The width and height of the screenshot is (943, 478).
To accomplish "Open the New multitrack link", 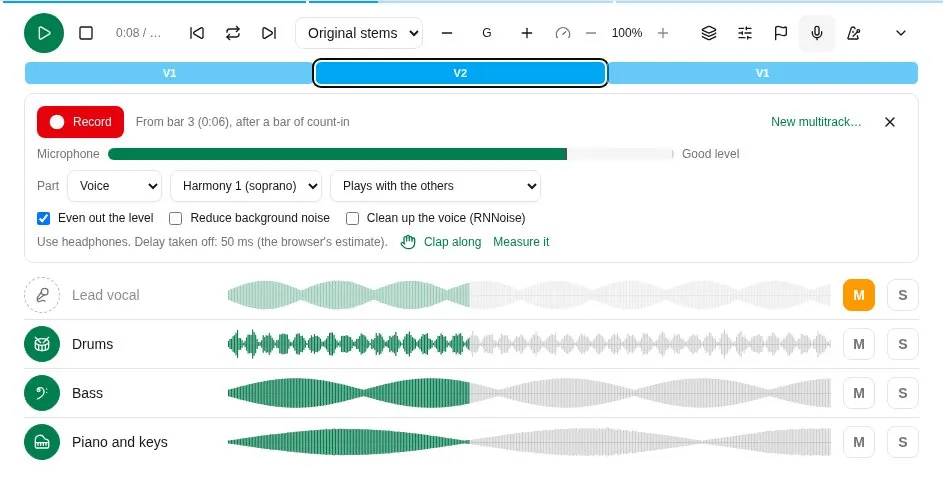I will (816, 122).
